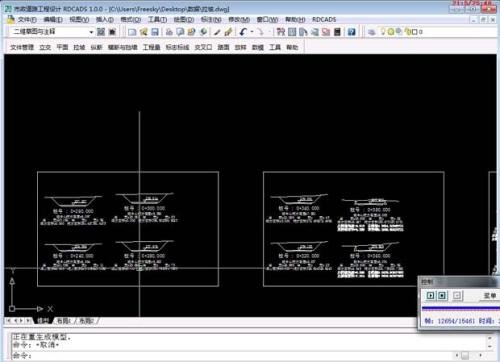Open 工具 in the RDCADS toolbar
This screenshot has width=500, height=362.
pos(275,47)
